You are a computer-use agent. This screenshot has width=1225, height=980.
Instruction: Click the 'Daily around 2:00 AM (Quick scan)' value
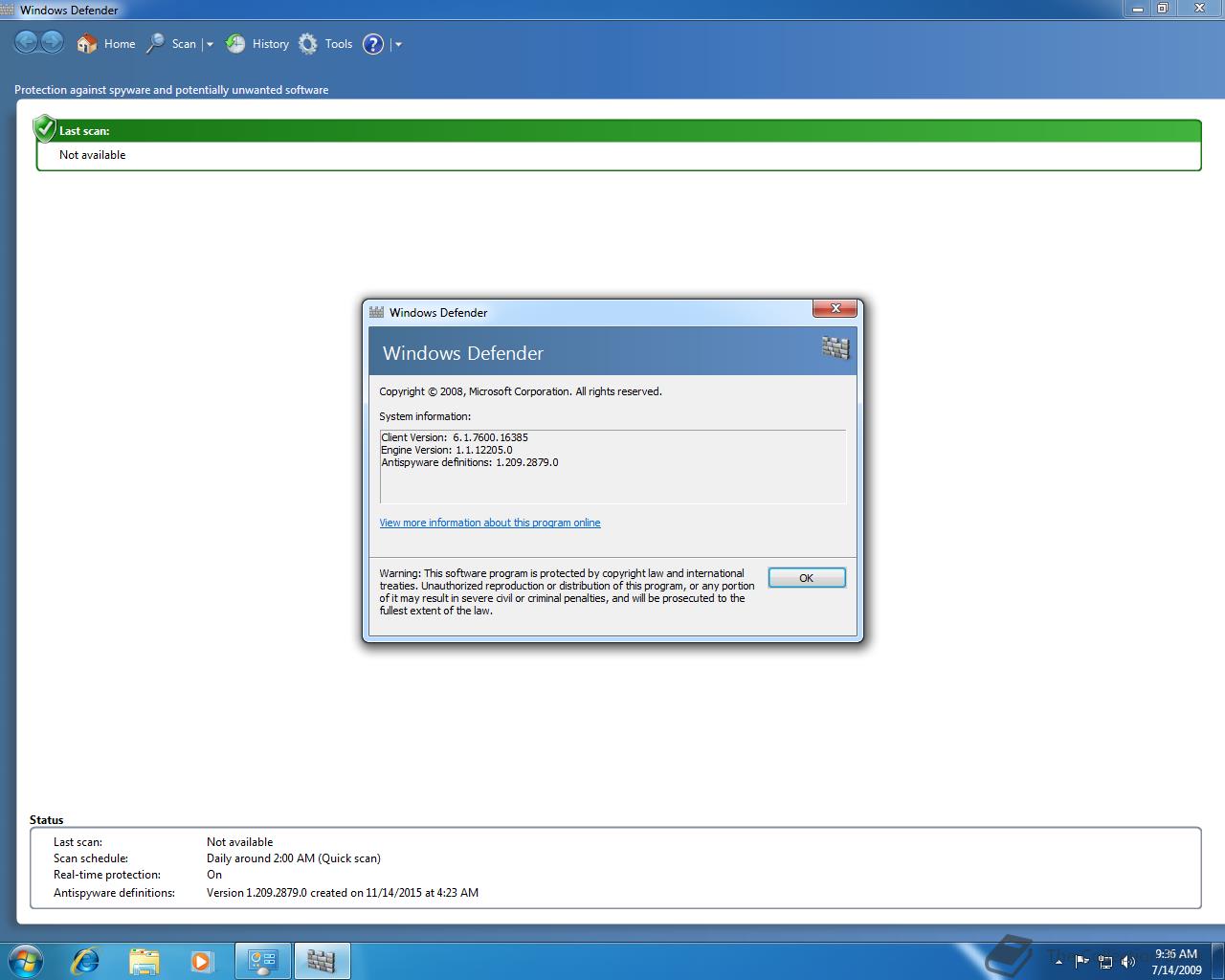[x=294, y=858]
